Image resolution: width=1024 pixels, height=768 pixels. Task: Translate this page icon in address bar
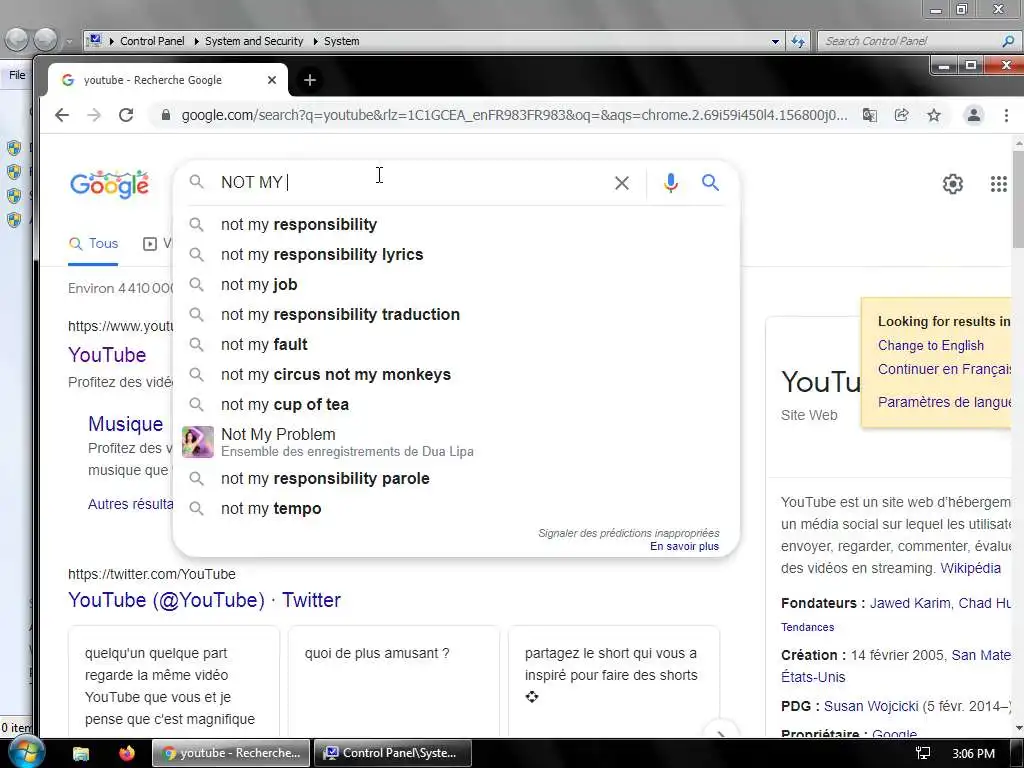coord(869,115)
